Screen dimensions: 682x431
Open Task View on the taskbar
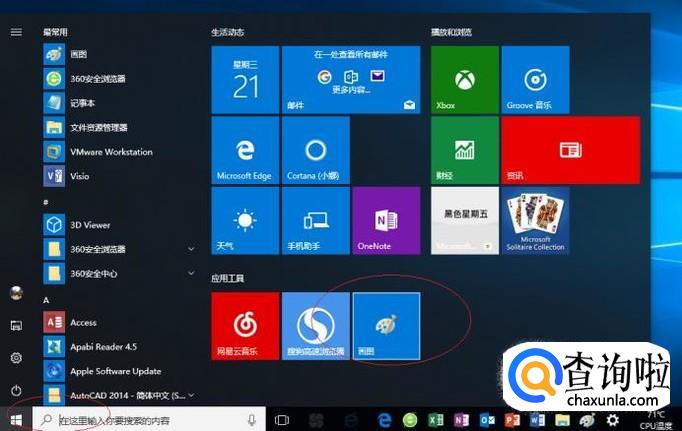point(282,420)
